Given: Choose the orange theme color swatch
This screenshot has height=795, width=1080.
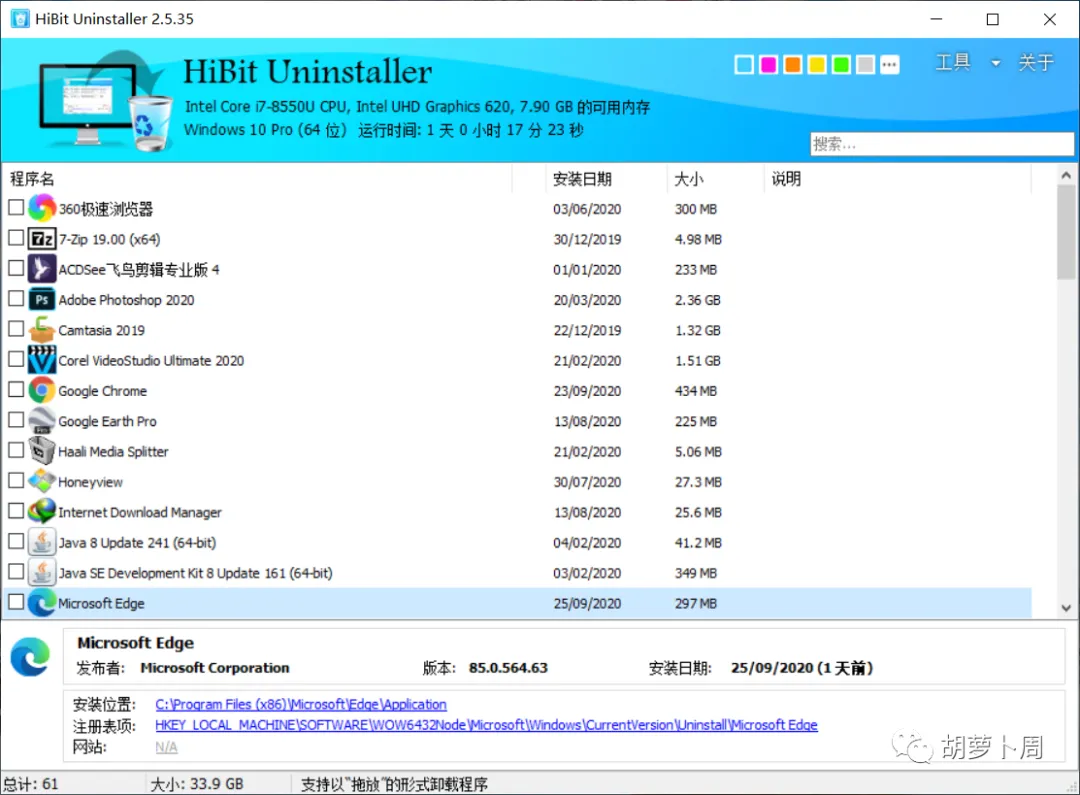Looking at the screenshot, I should [793, 65].
